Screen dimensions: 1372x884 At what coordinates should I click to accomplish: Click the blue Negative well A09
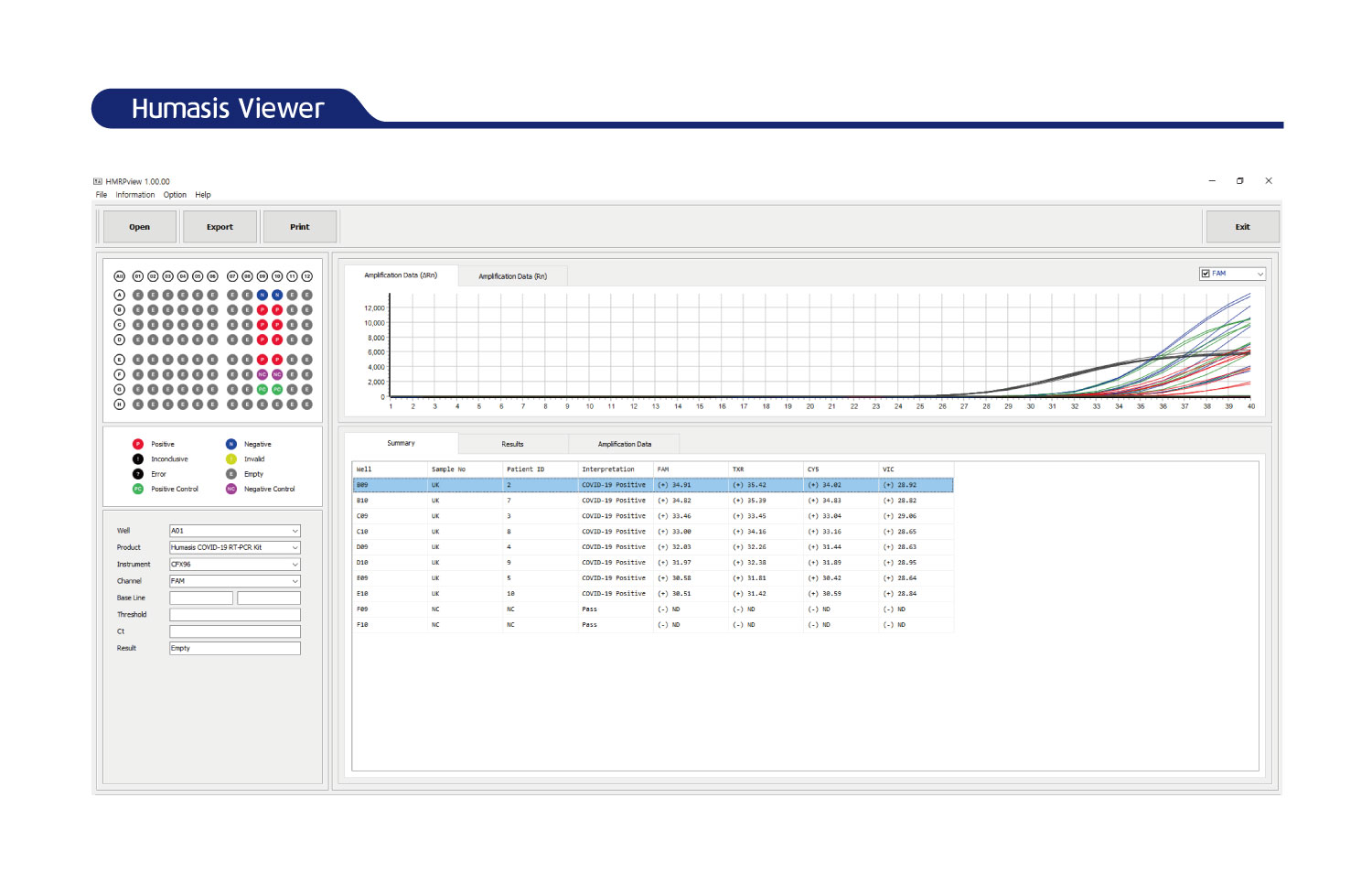pos(263,295)
